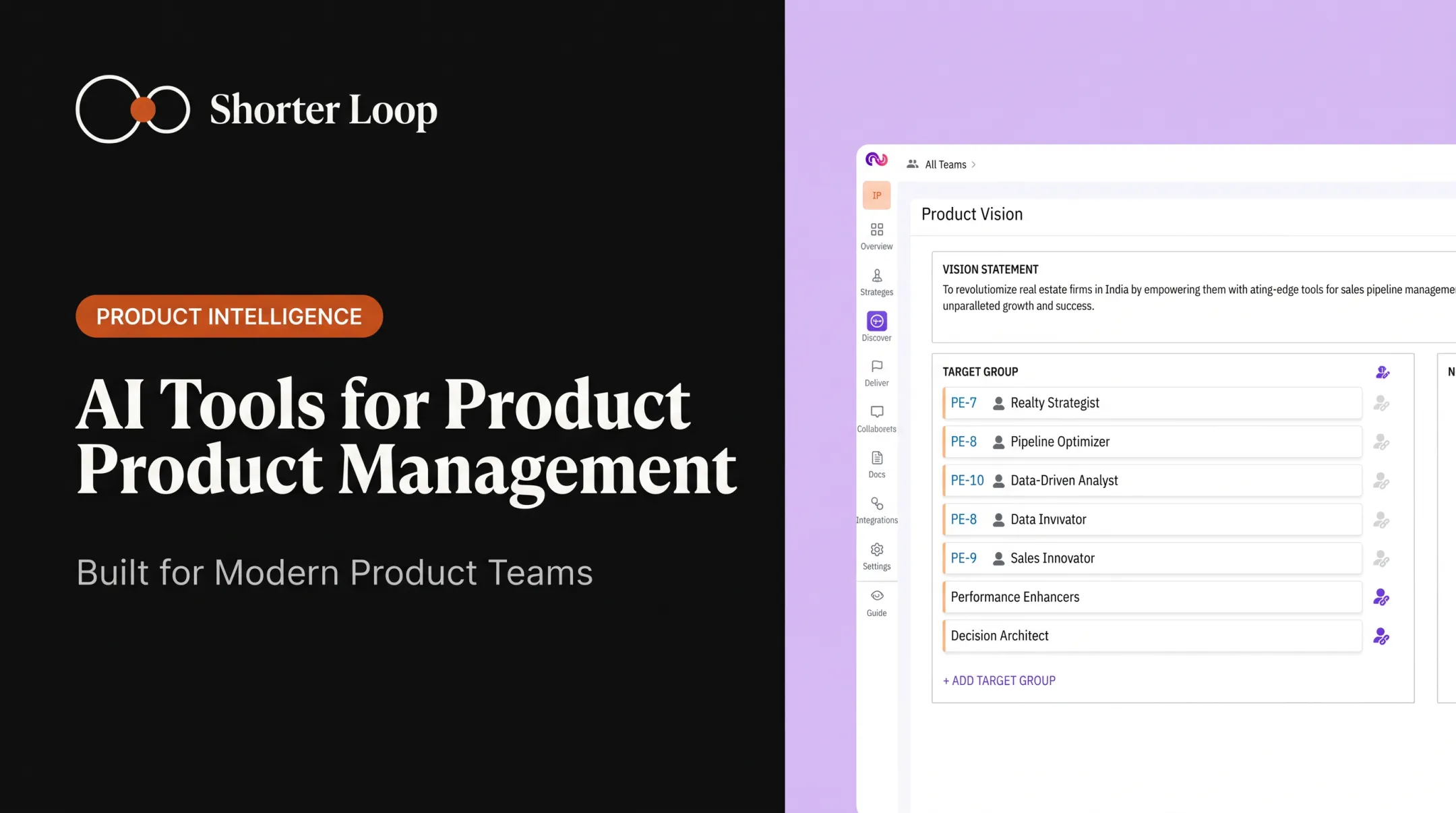Click the Target Group header persona icon
The image size is (1456, 813).
[1382, 372]
